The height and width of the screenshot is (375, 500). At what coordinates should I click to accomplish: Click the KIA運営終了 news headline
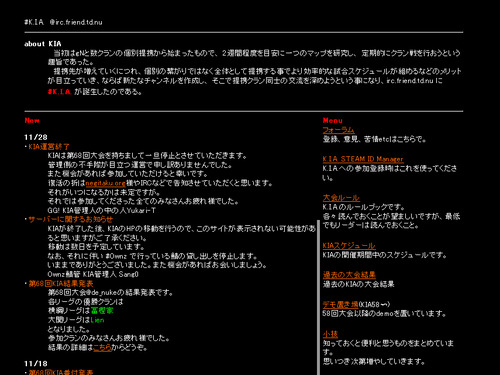point(49,147)
